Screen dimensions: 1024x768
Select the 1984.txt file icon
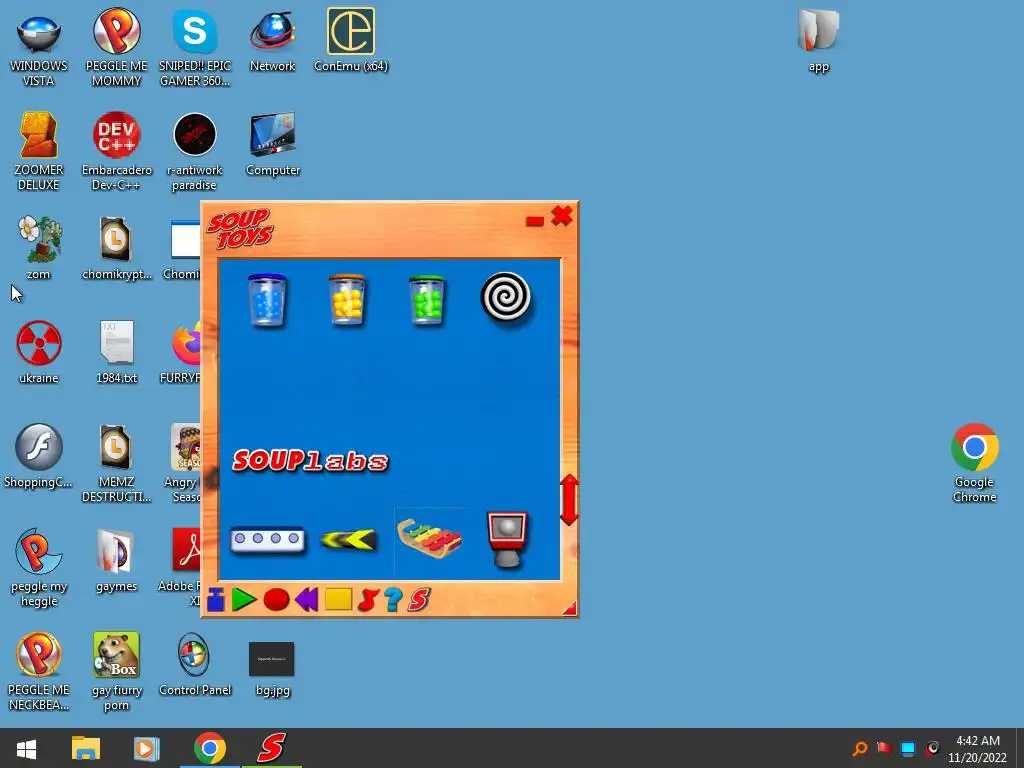(x=116, y=353)
